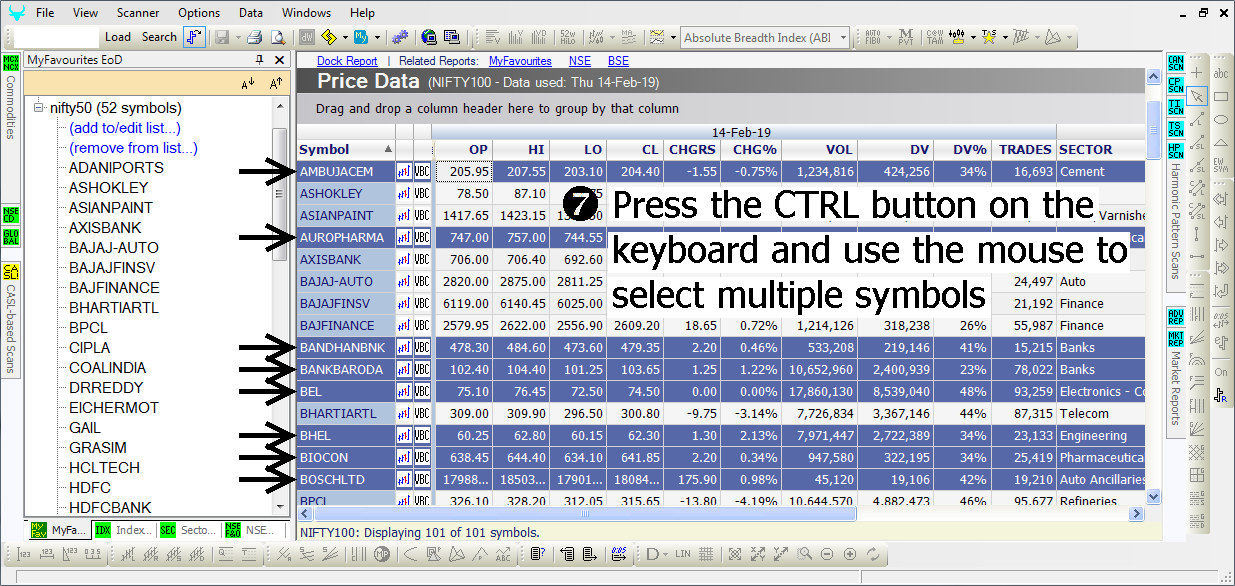Viewport: 1235px width, 586px height.
Task: Toggle the LIN scale button in bottom toolbar
Action: click(683, 554)
